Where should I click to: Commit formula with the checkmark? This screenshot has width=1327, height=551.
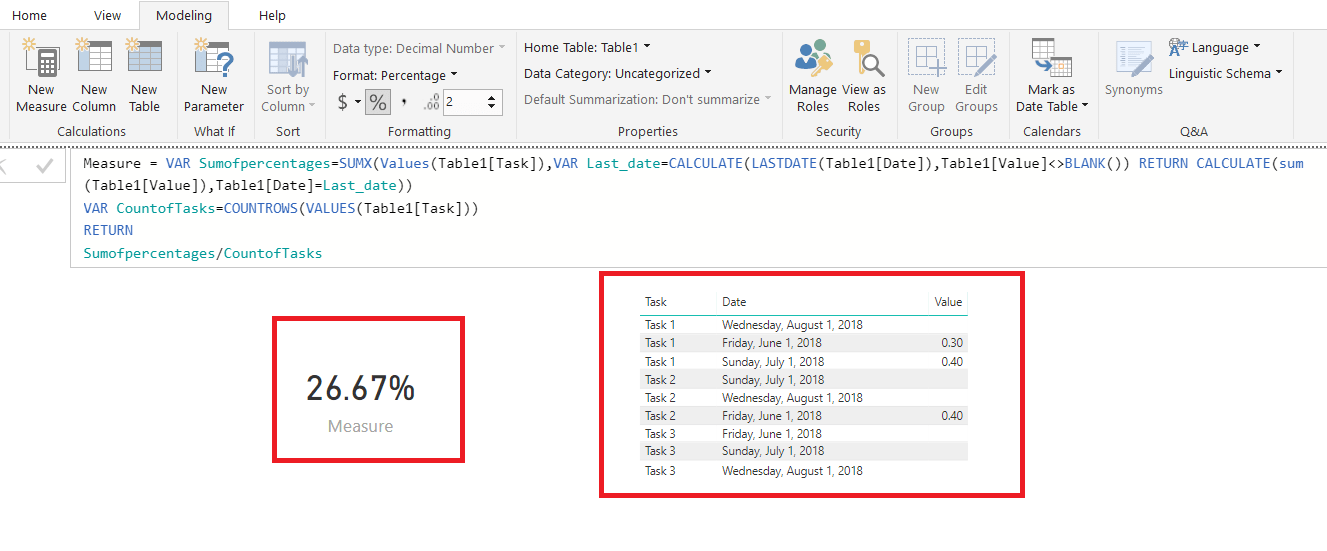click(x=44, y=167)
